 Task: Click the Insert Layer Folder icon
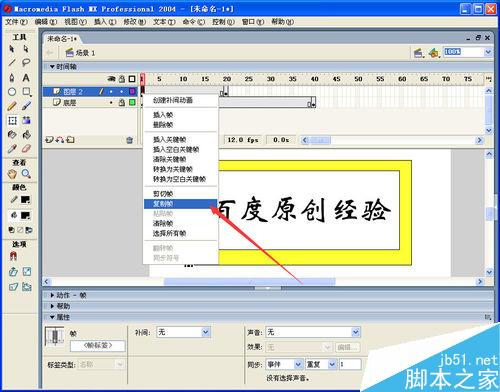coord(70,140)
